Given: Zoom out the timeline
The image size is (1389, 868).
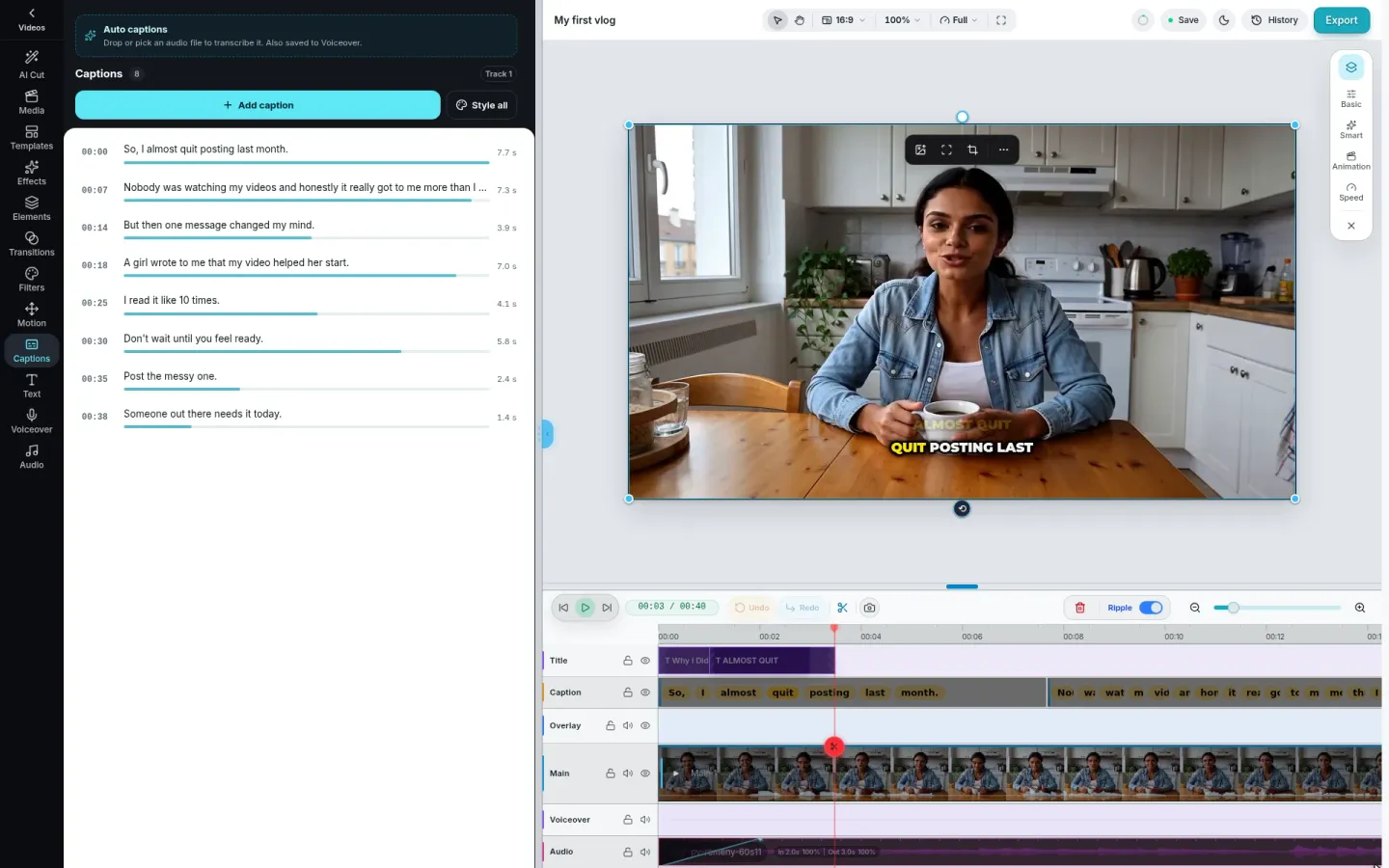Looking at the screenshot, I should [x=1195, y=608].
